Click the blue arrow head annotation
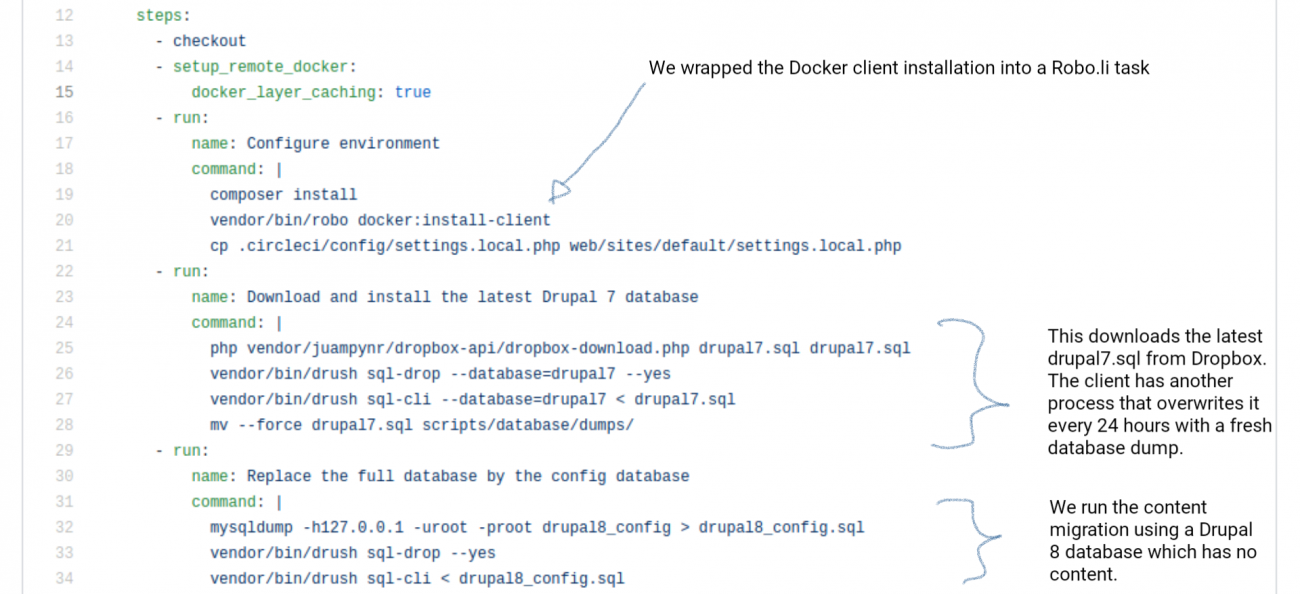Viewport: 1300px width, 594px height. pyautogui.click(x=561, y=190)
